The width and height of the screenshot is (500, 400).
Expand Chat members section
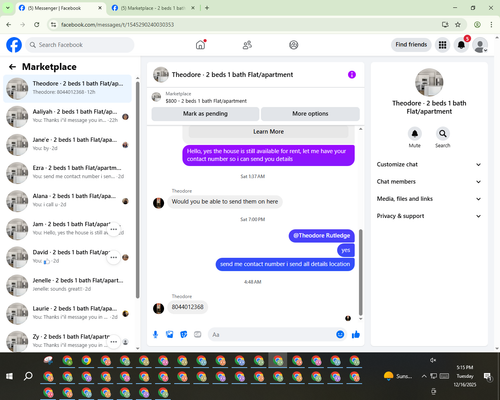(429, 182)
